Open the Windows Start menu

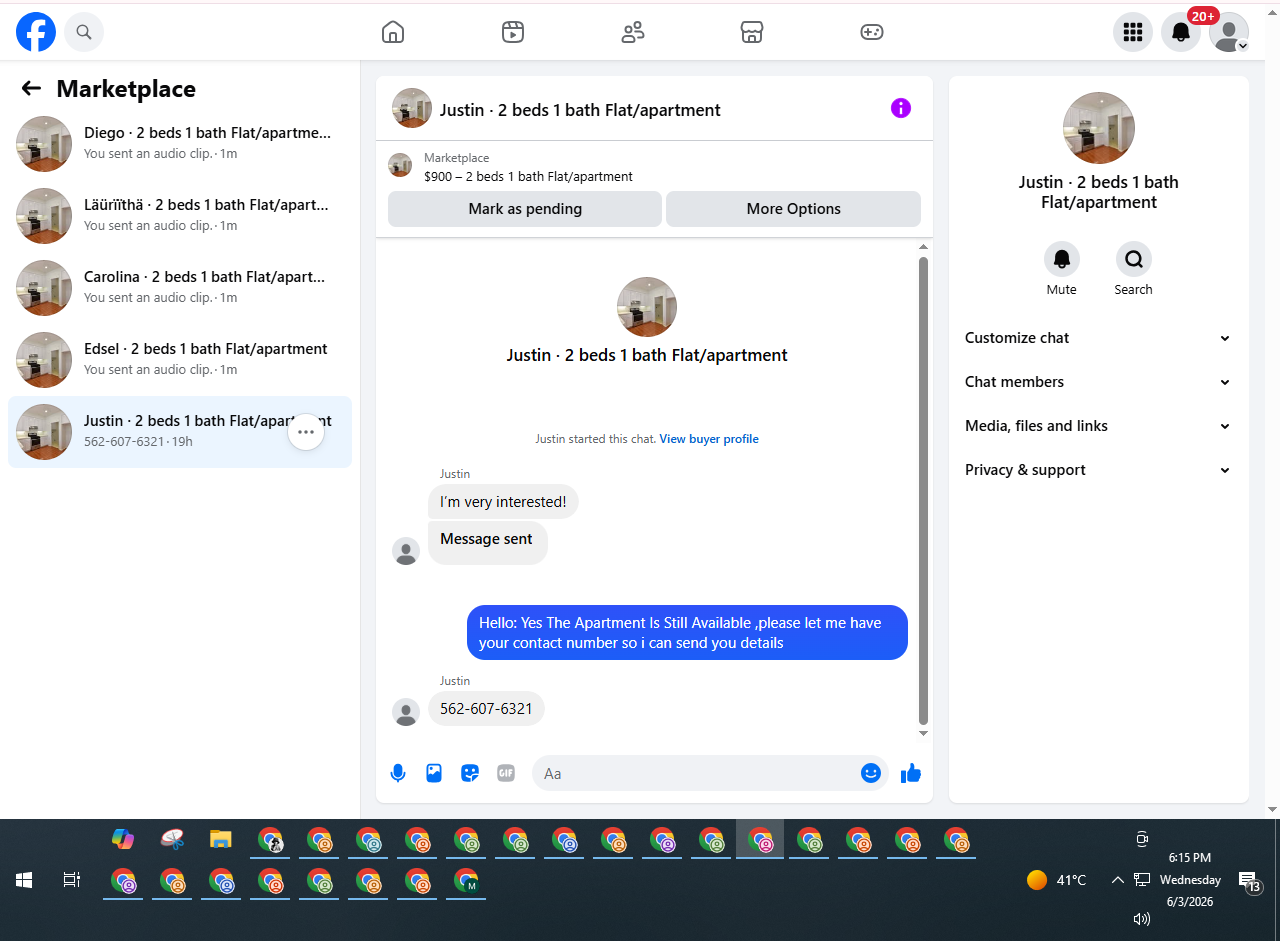point(24,880)
